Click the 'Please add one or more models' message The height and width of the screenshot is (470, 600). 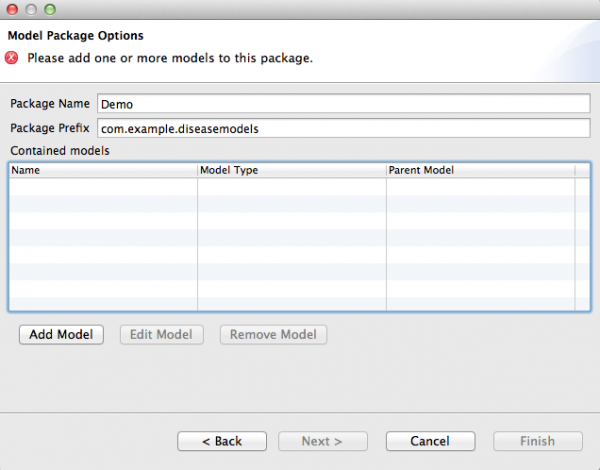170,58
